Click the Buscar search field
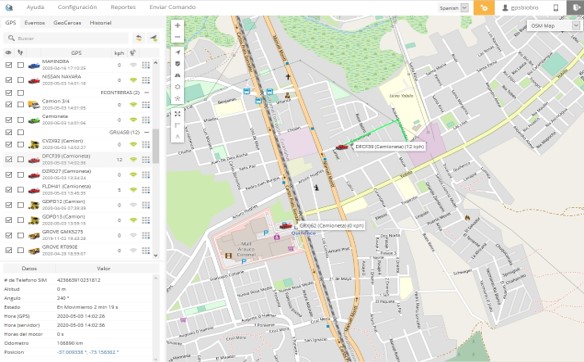The image size is (584, 362). pos(66,38)
